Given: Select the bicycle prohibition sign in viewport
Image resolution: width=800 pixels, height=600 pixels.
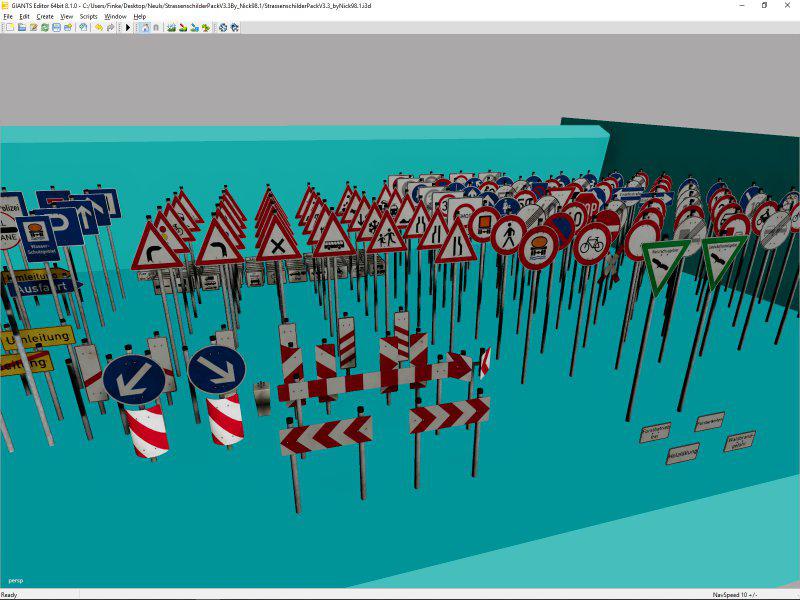Looking at the screenshot, I should pos(591,243).
